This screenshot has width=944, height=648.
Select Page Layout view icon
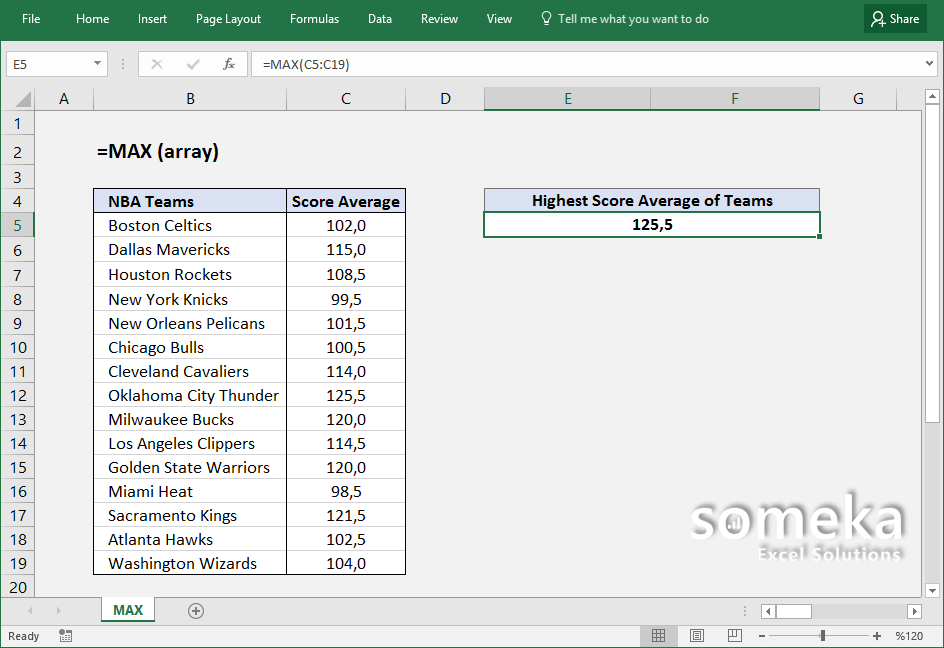(x=697, y=635)
